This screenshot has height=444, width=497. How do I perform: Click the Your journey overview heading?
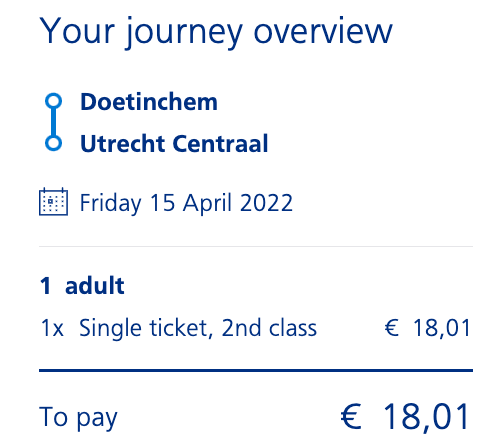point(216,32)
